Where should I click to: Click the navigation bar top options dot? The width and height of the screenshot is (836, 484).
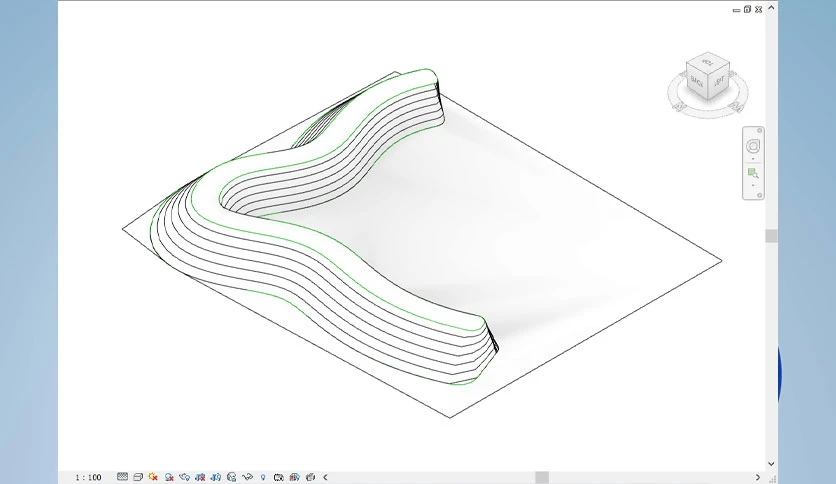pos(760,131)
